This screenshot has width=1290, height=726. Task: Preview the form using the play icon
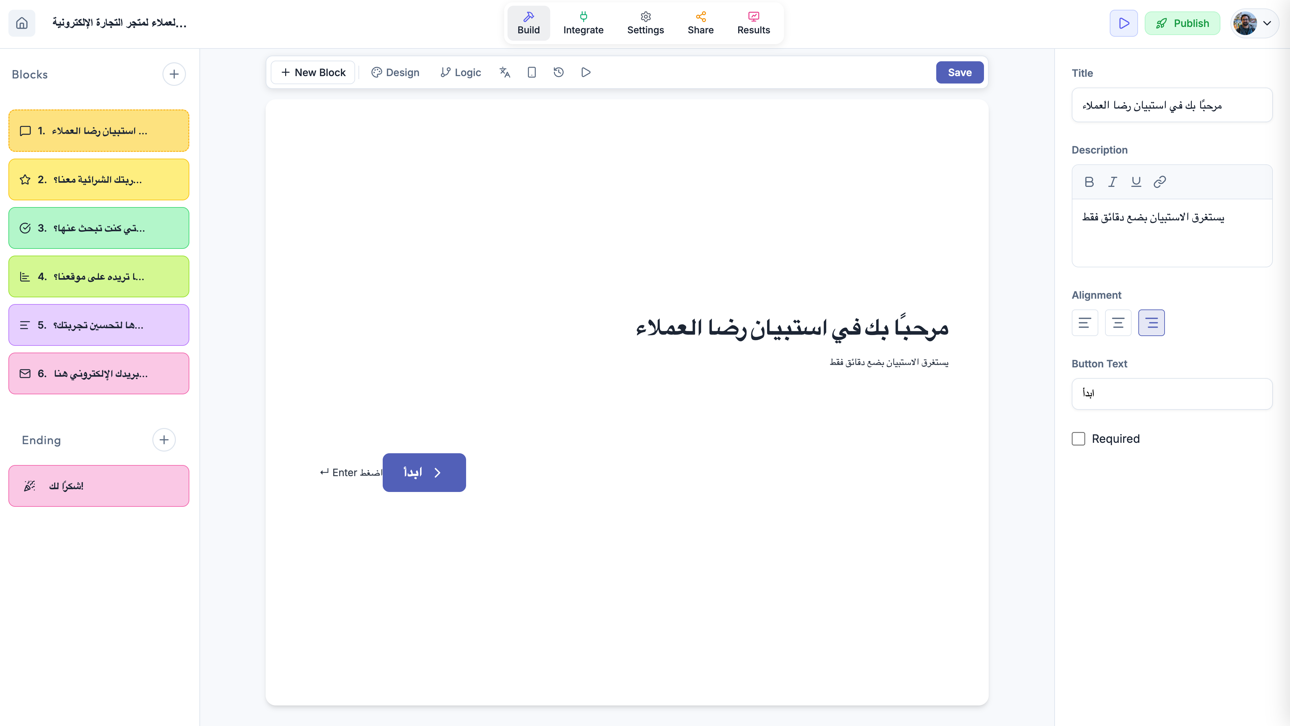[x=585, y=72]
